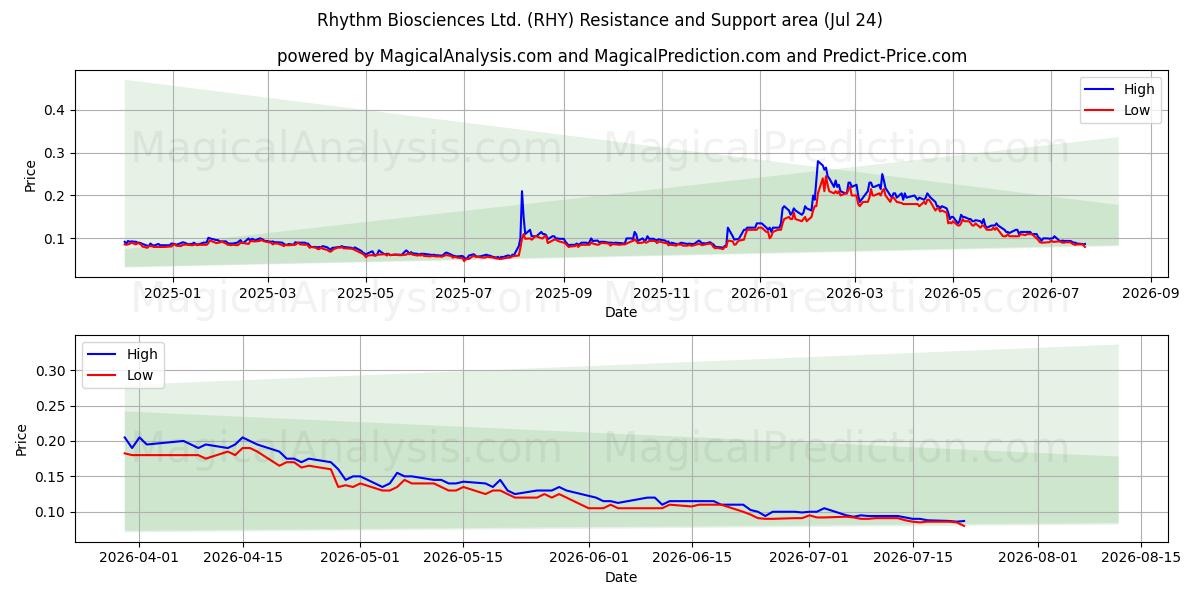
Task: Click 'High' in the bottom chart legend
Action: pos(143,354)
